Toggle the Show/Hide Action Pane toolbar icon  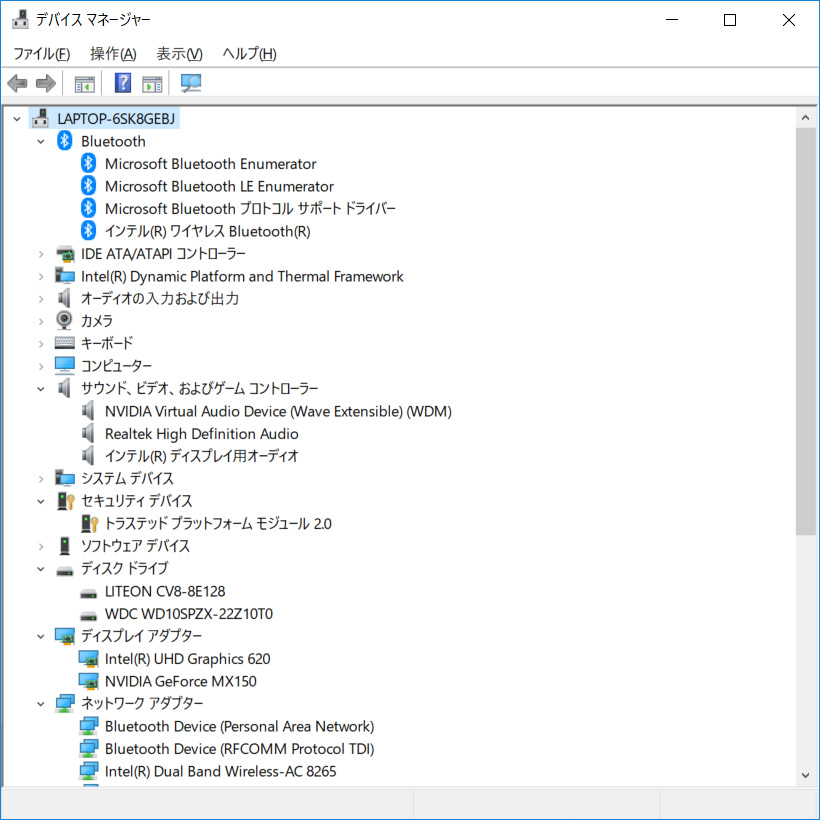[152, 83]
